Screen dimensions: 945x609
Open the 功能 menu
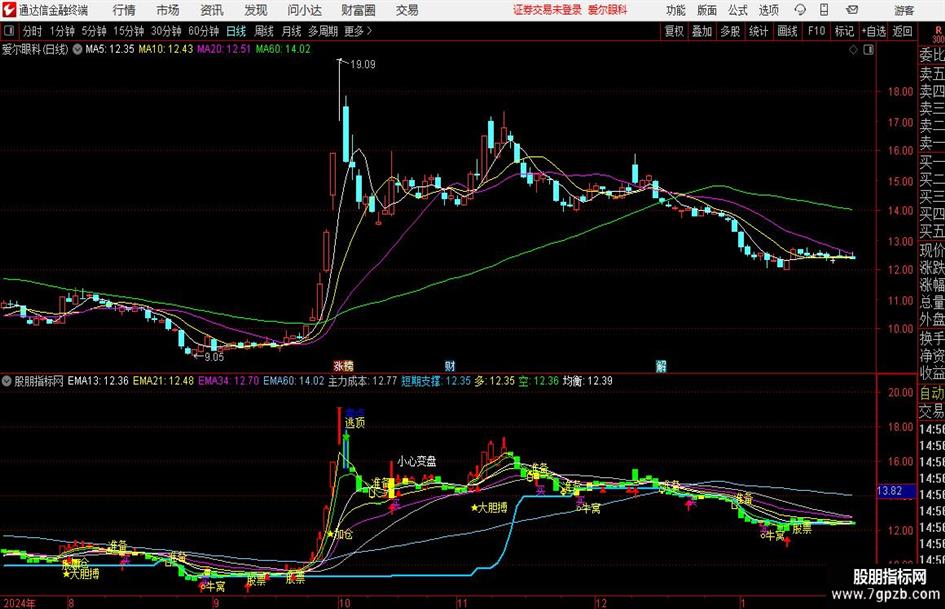676,10
